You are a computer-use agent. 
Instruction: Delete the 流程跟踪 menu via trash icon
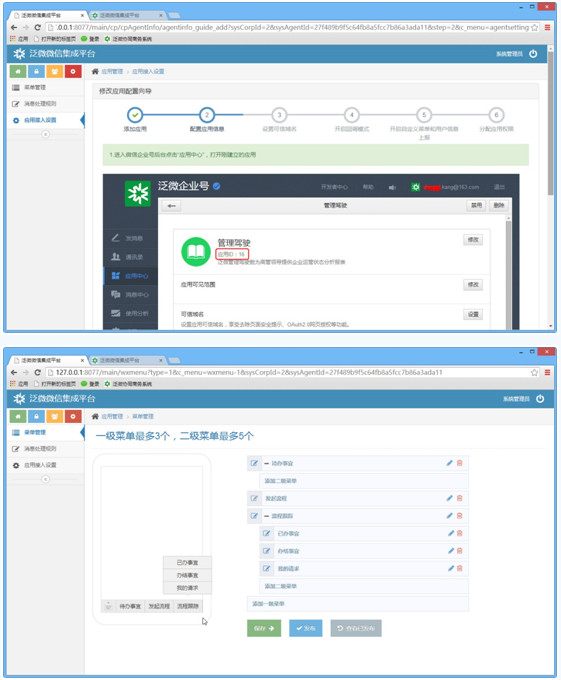tap(460, 516)
